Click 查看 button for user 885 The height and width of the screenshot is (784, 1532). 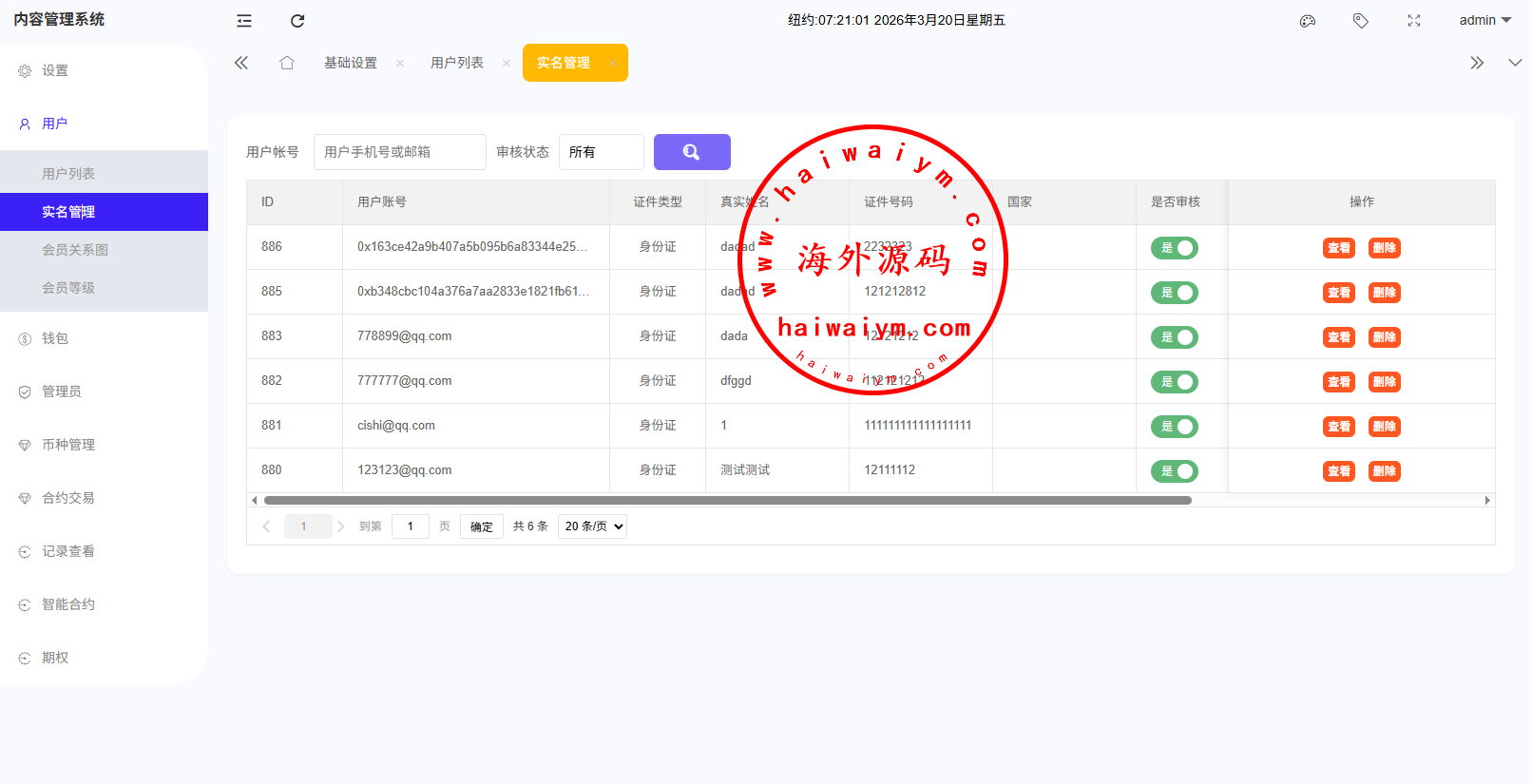pos(1338,293)
